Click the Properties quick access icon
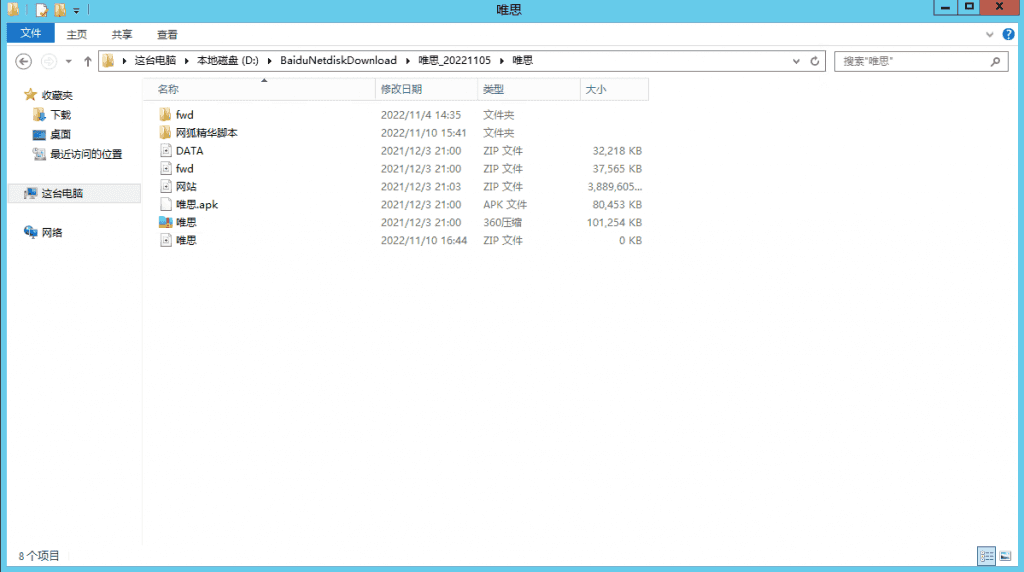The width and height of the screenshot is (1024, 572). click(x=42, y=10)
